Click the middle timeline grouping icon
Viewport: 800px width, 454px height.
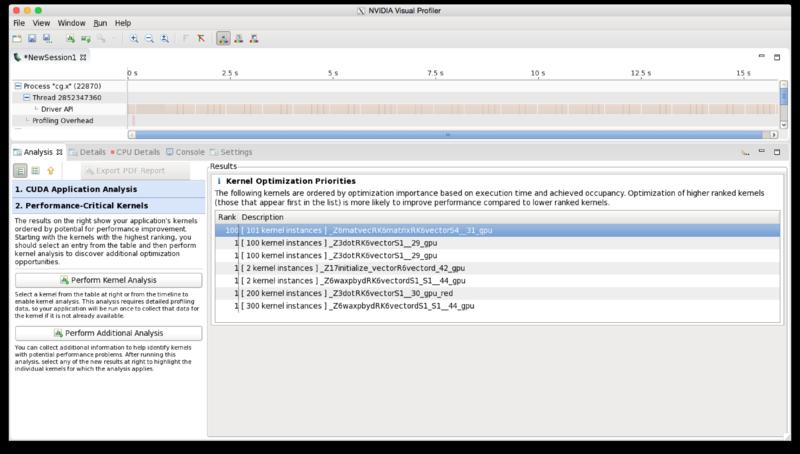pos(238,39)
